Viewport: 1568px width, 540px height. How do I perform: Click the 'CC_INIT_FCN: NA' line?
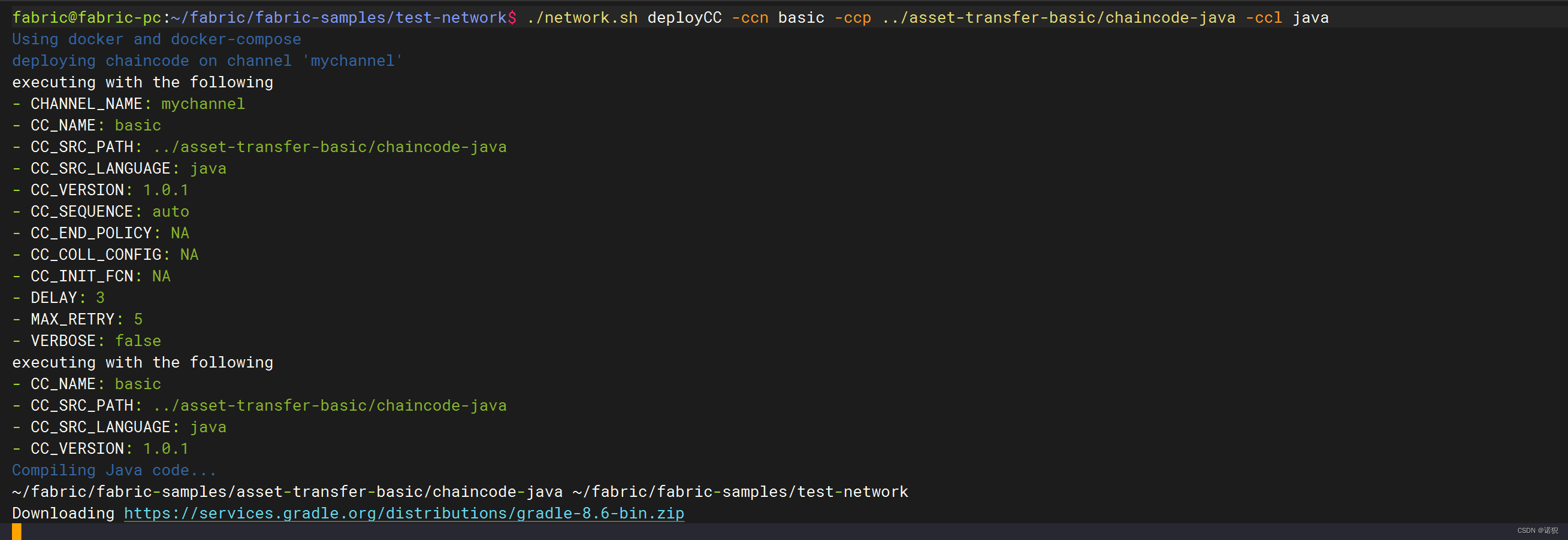pos(91,276)
